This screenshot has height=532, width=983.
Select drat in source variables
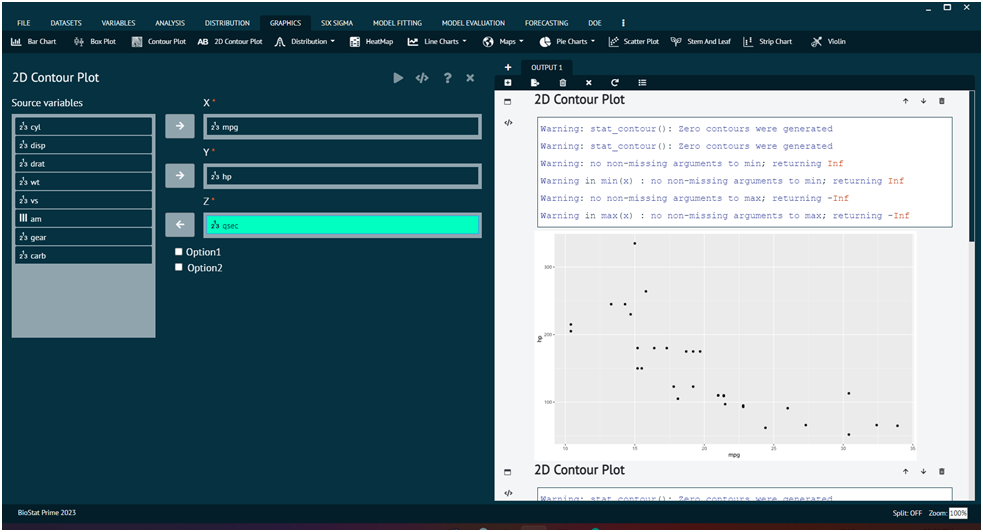coord(83,164)
